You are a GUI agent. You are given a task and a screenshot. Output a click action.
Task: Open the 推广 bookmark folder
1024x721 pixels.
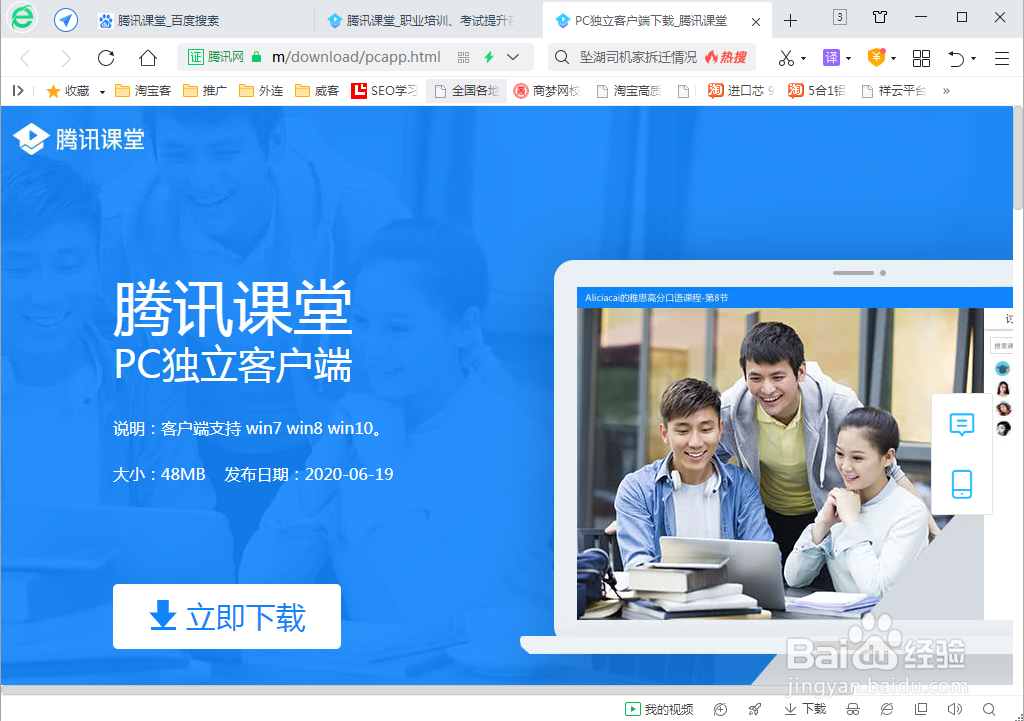tap(205, 91)
